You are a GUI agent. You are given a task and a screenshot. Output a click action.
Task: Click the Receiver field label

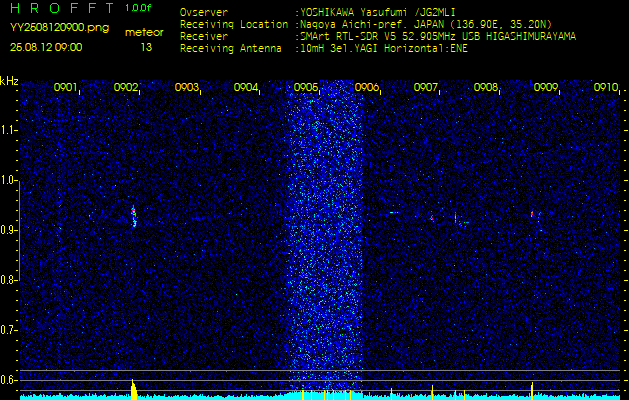tap(204, 37)
